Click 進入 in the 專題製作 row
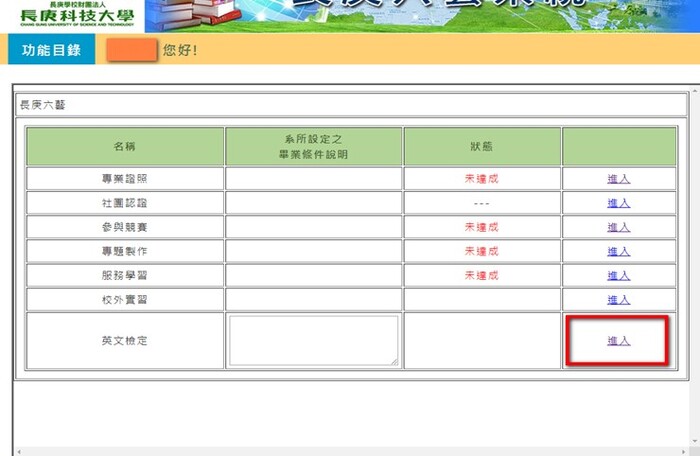Screen dimensions: 700x456 (618, 251)
